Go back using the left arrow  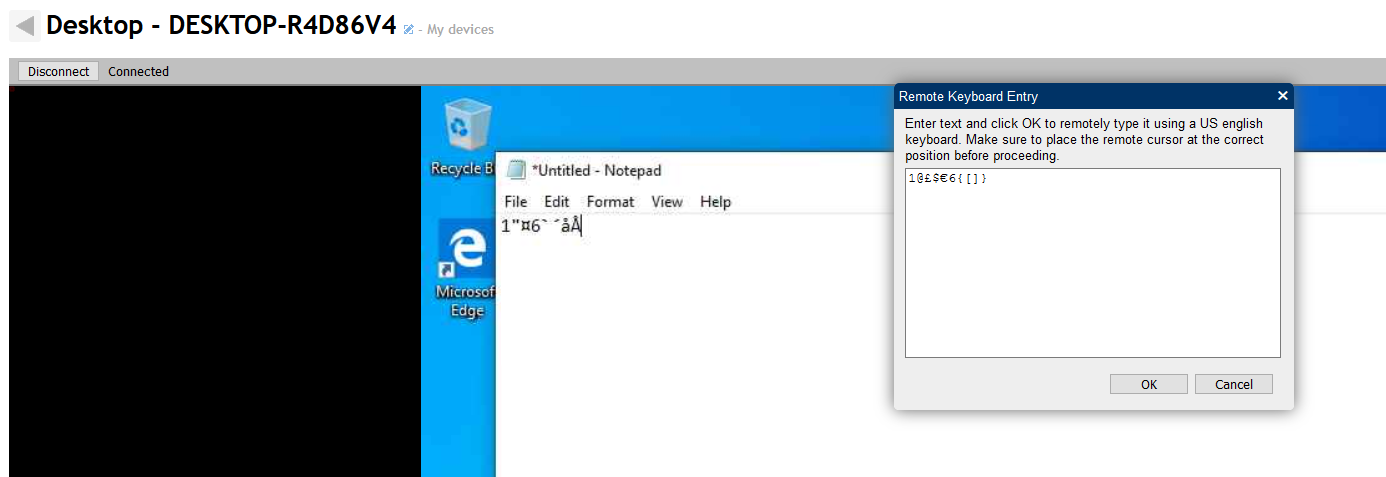25,26
